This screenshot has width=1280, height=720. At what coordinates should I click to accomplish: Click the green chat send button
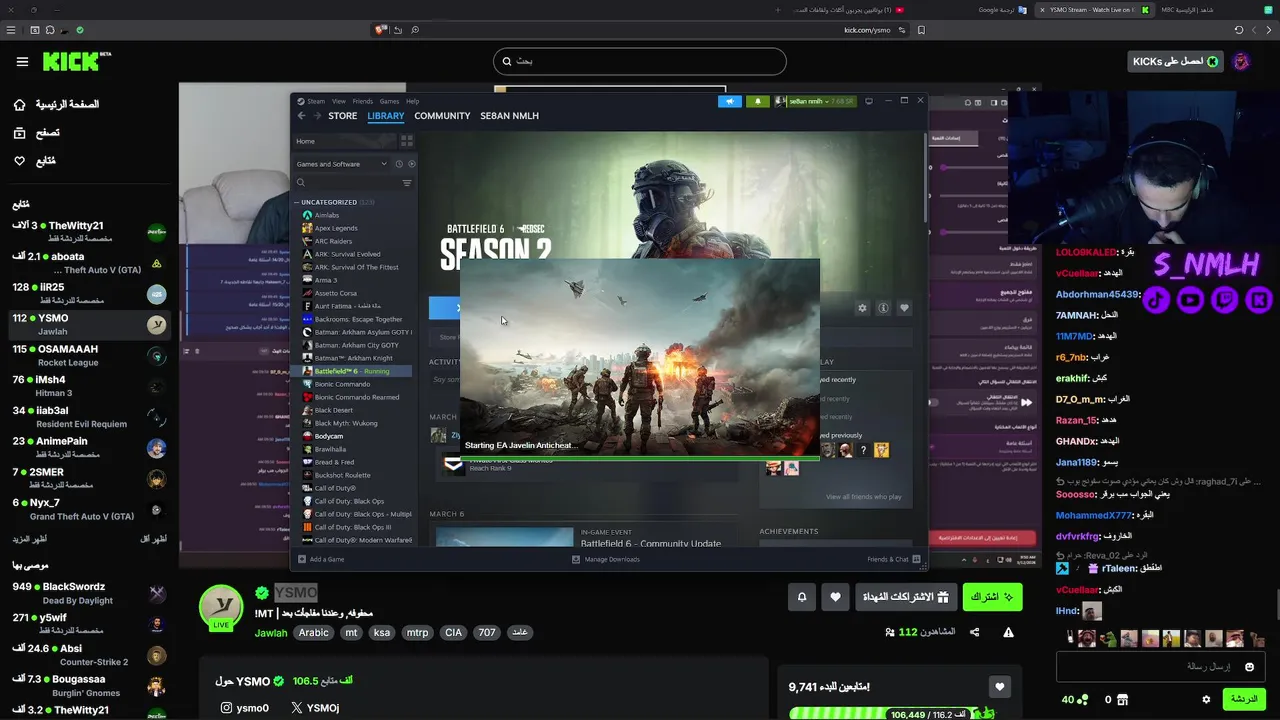click(1244, 699)
